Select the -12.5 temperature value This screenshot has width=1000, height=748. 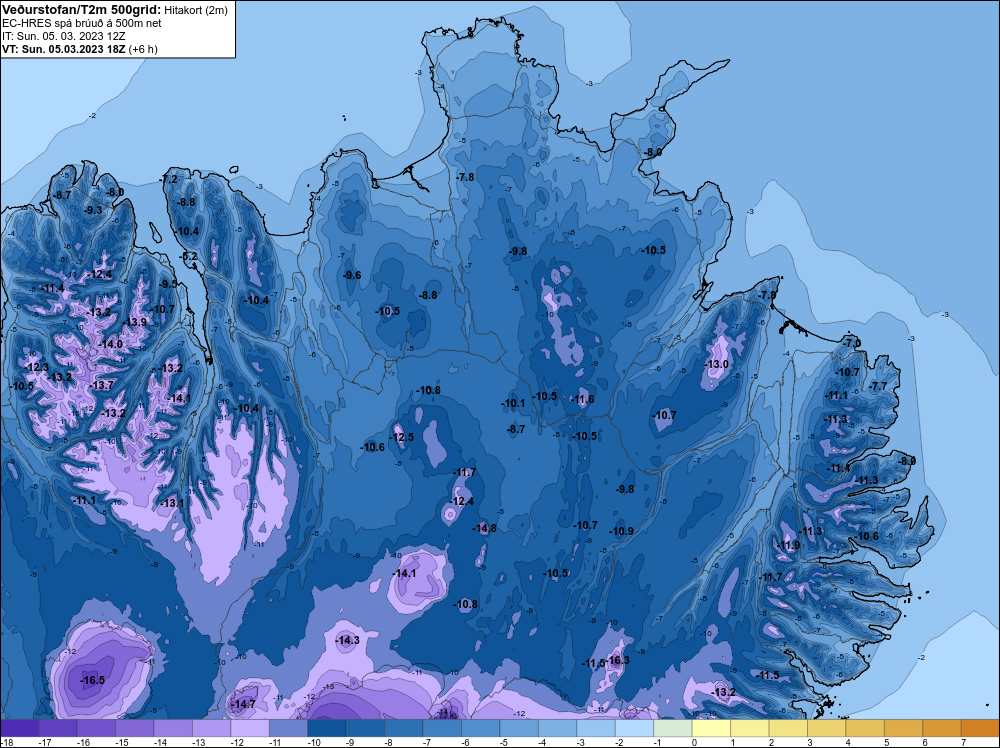point(401,437)
